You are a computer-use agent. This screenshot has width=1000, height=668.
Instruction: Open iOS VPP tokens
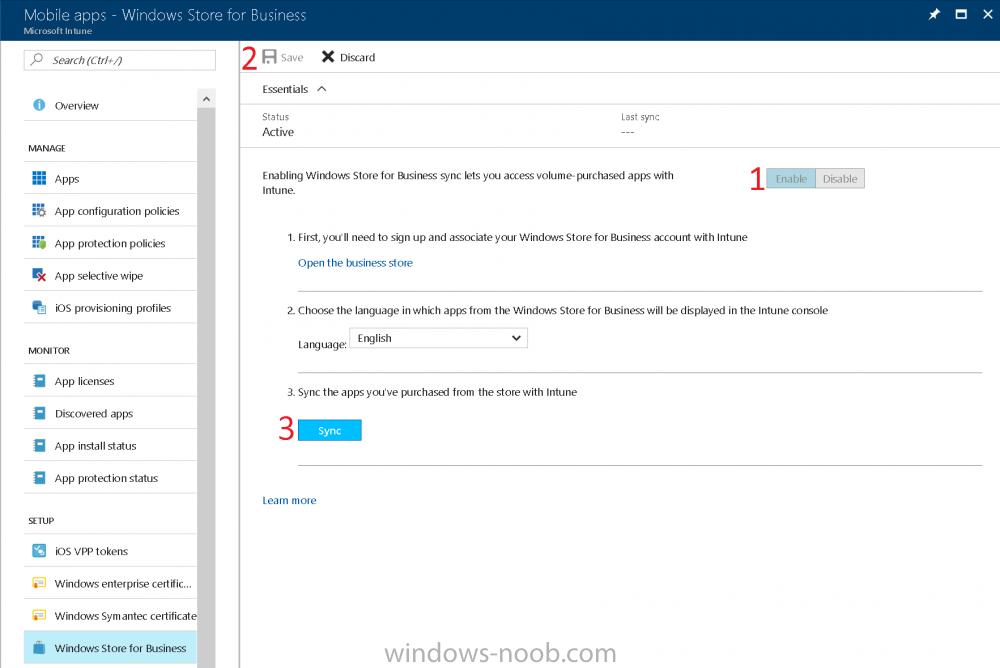click(x=110, y=551)
